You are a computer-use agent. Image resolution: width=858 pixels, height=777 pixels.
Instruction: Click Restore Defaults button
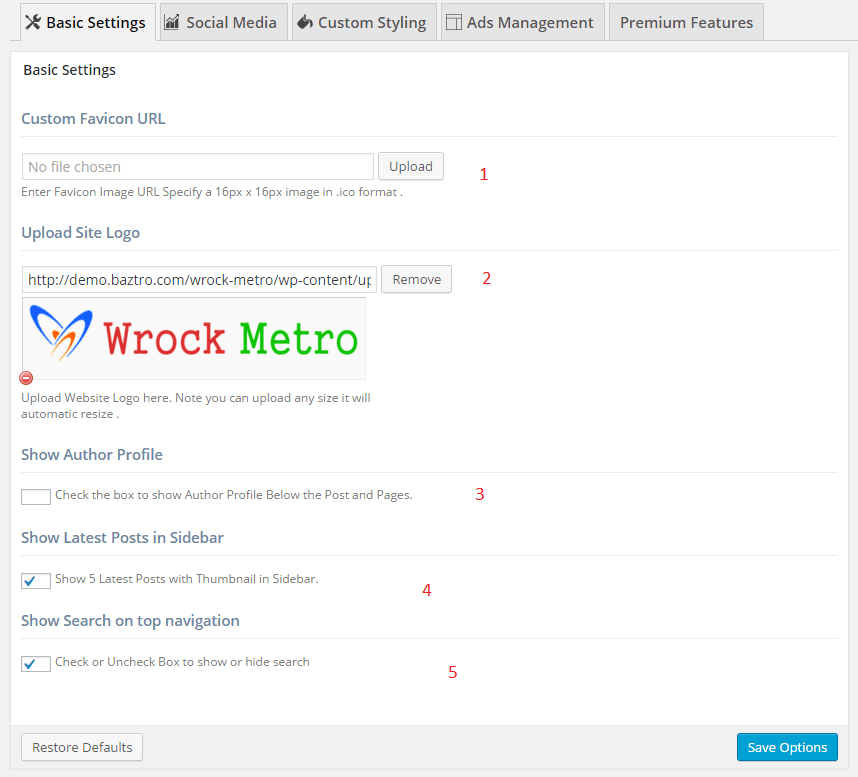pos(82,747)
